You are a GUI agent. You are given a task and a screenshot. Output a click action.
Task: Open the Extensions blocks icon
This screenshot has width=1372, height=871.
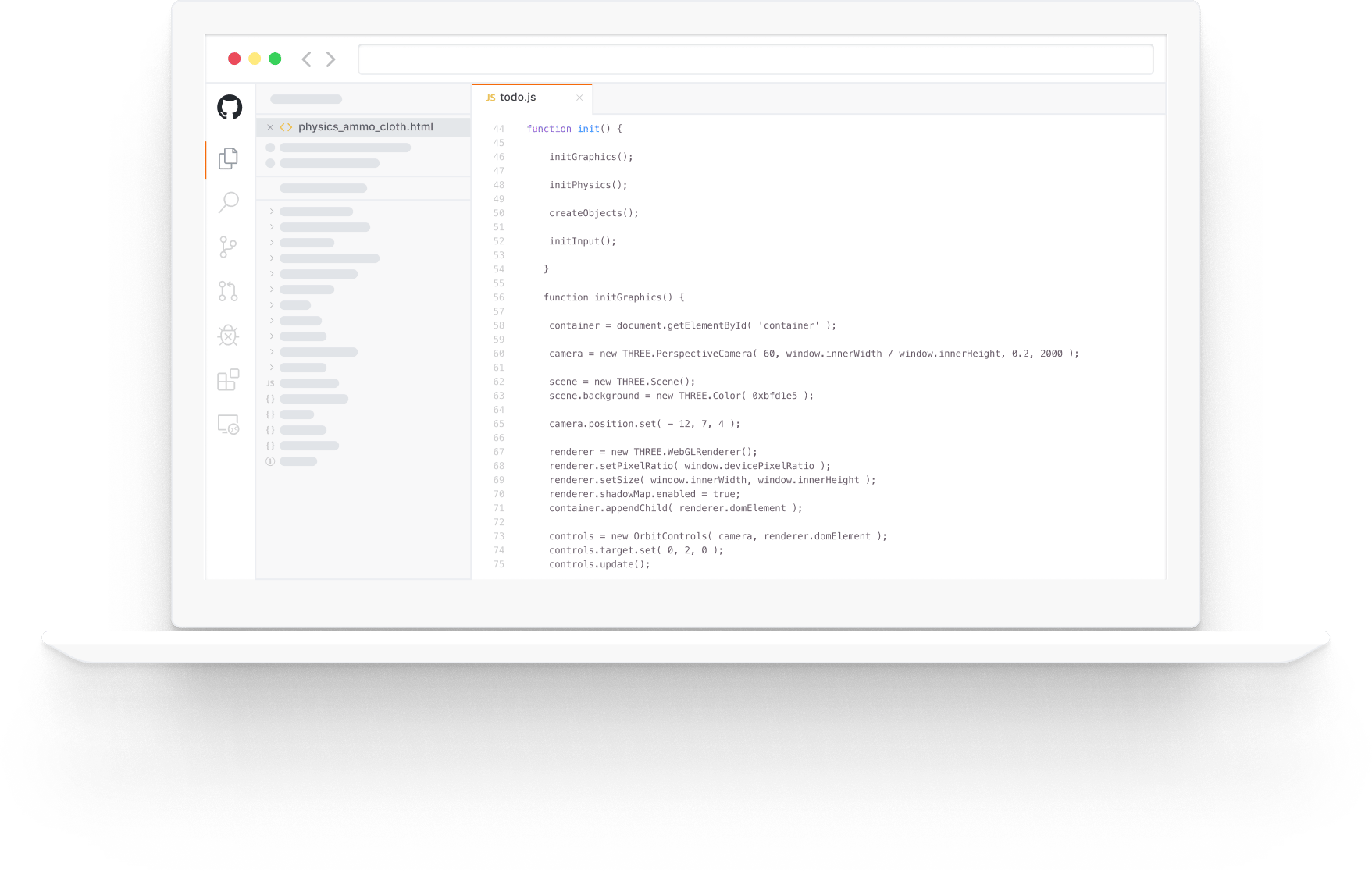tap(228, 380)
